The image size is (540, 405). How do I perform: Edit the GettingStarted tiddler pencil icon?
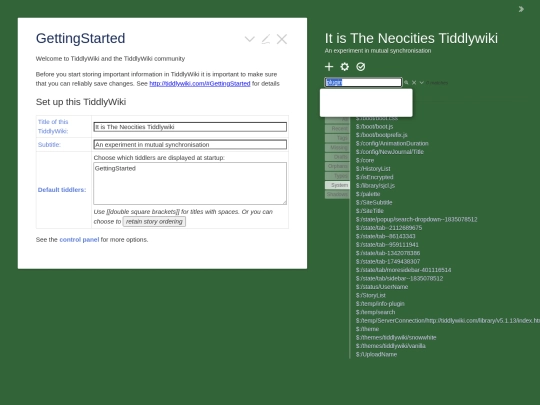(x=266, y=39)
